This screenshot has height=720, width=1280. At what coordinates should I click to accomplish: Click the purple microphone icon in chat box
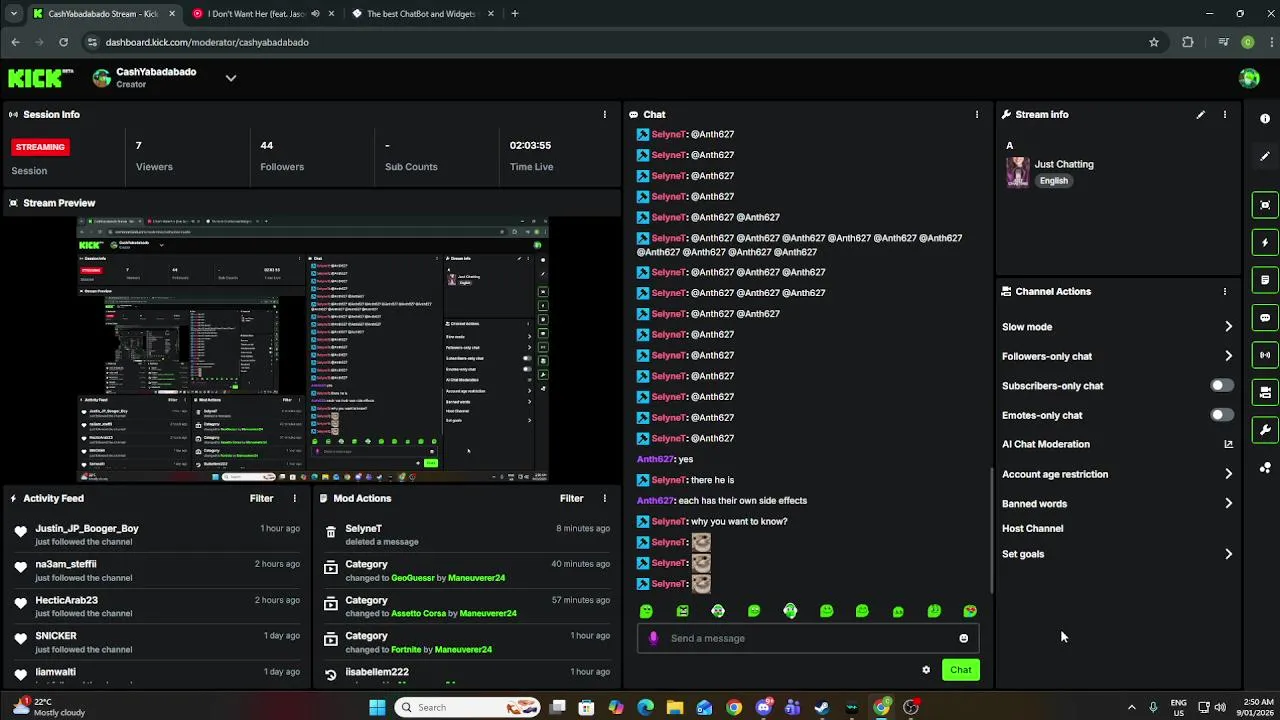click(x=653, y=638)
